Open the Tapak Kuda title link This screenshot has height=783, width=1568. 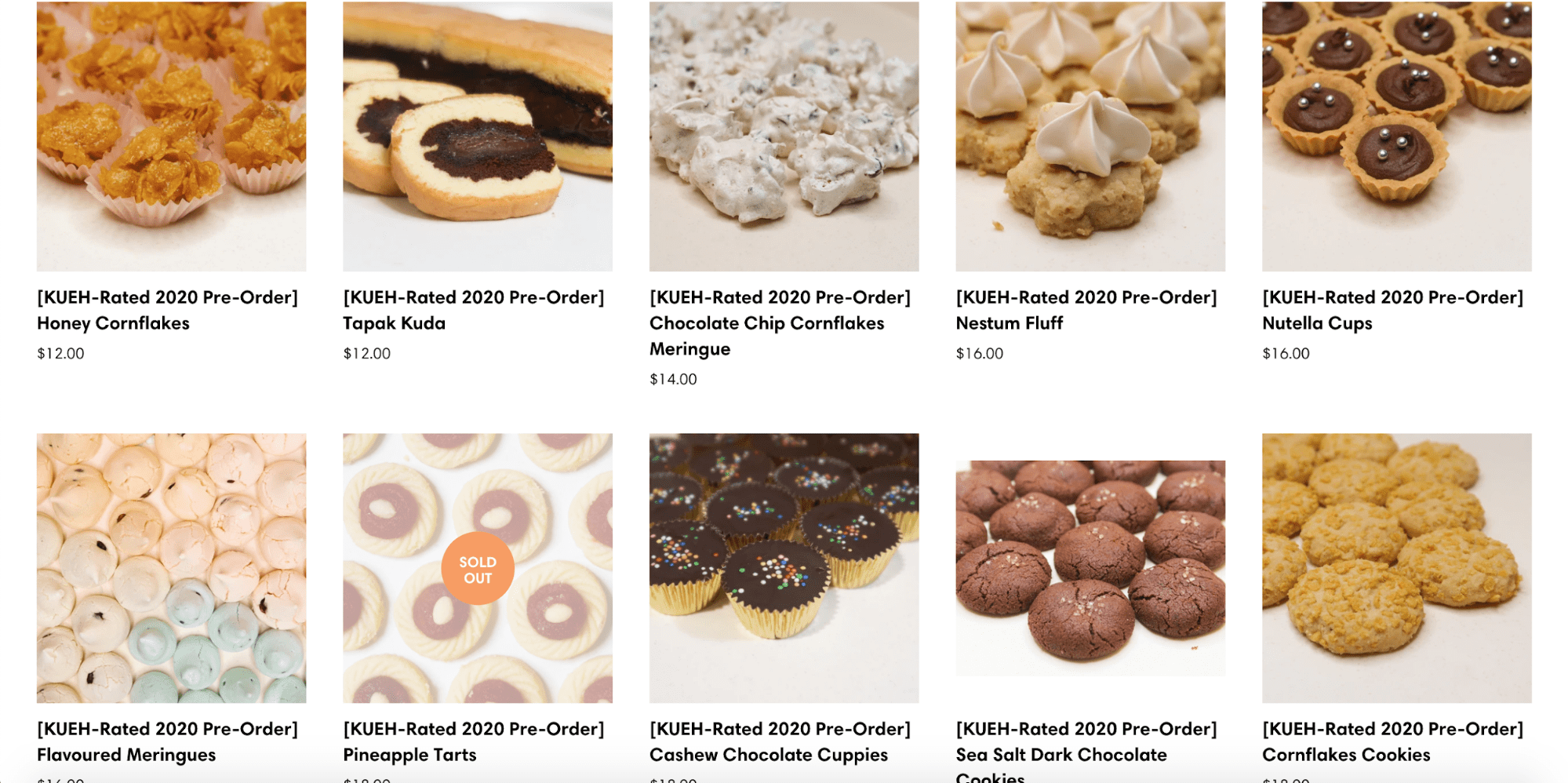pyautogui.click(x=474, y=310)
